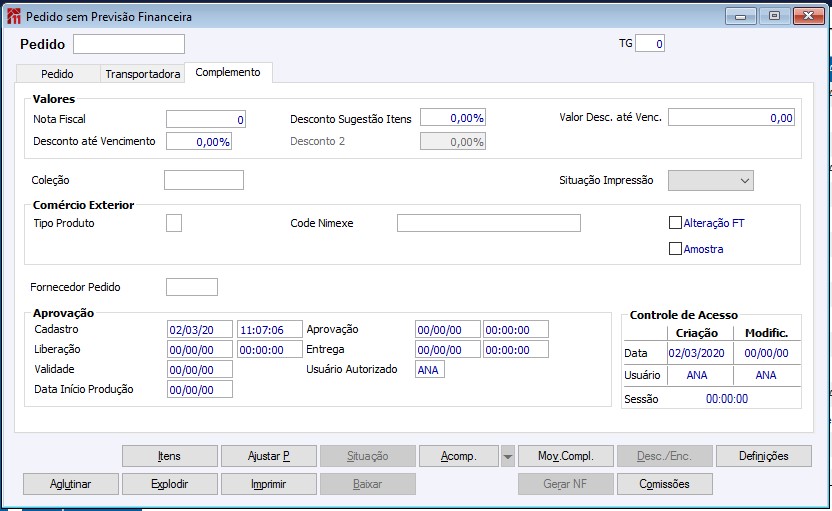832x511 pixels.
Task: Open the Comissões button
Action: tap(665, 484)
